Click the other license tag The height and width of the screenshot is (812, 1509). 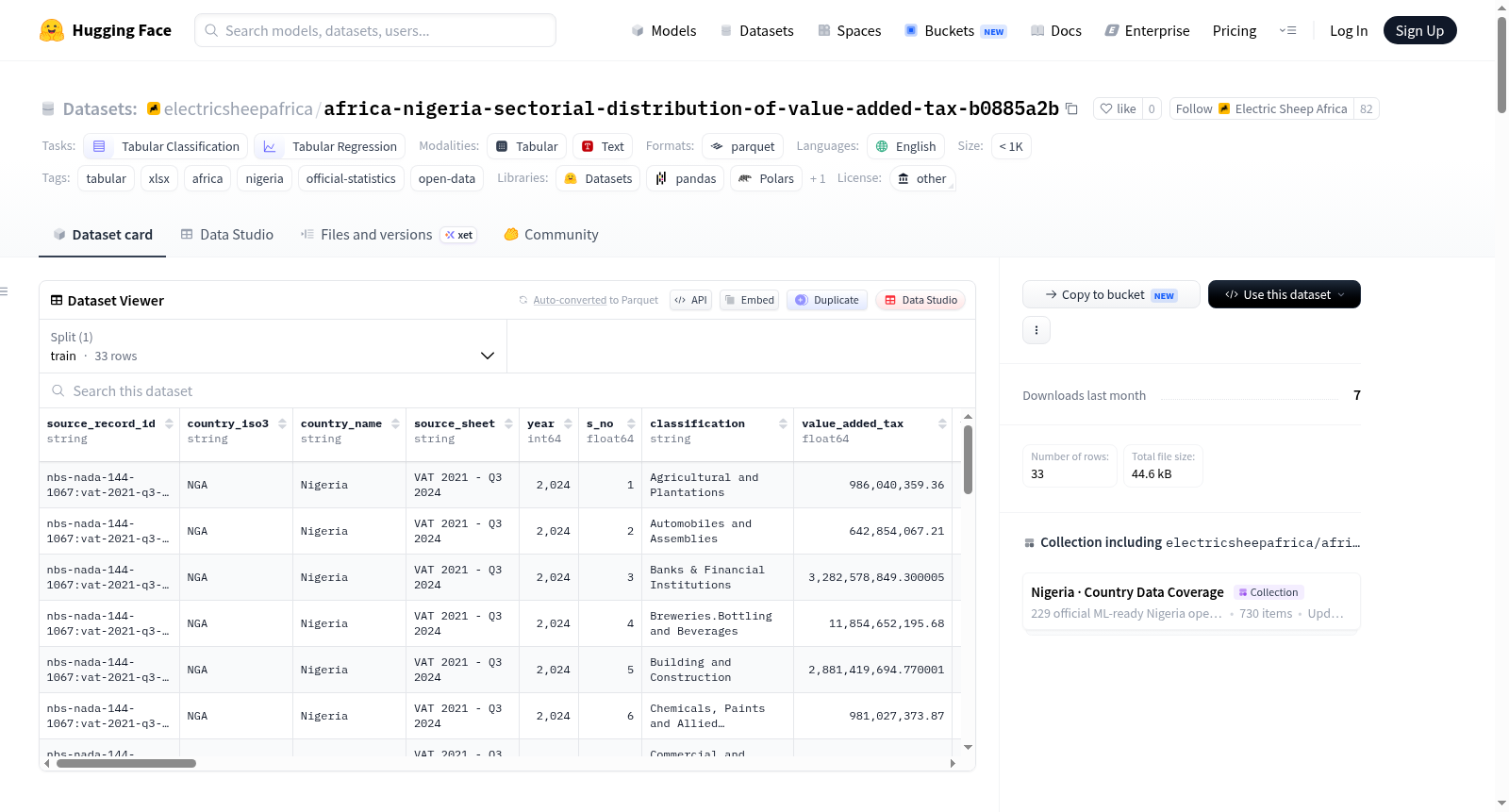point(922,178)
